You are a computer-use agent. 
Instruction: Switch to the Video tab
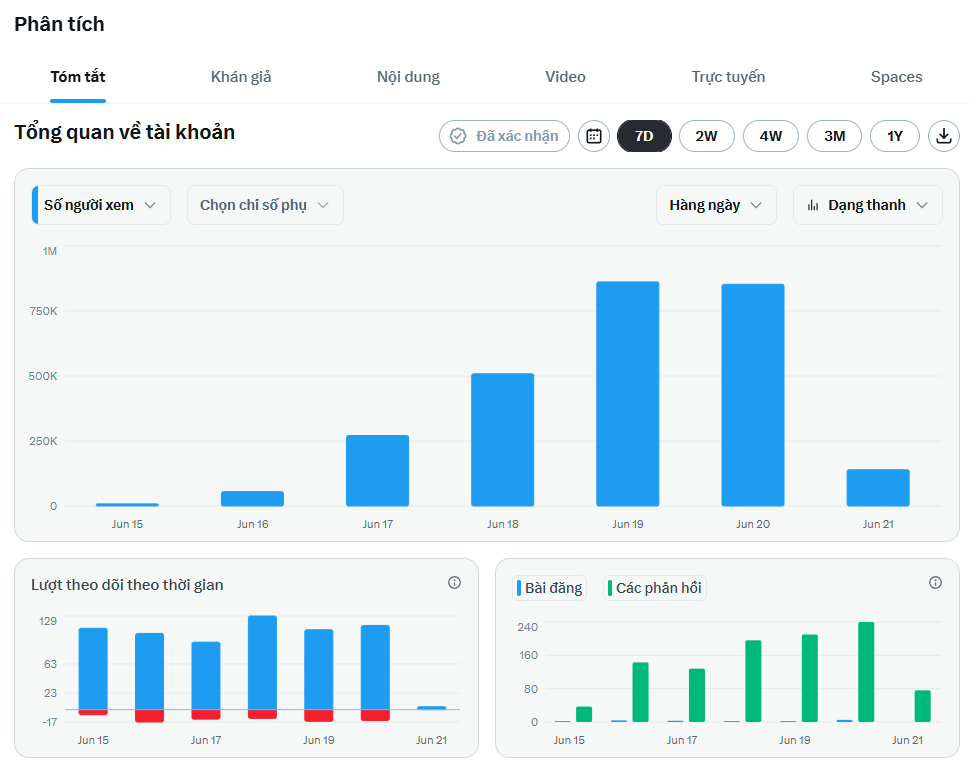point(565,77)
